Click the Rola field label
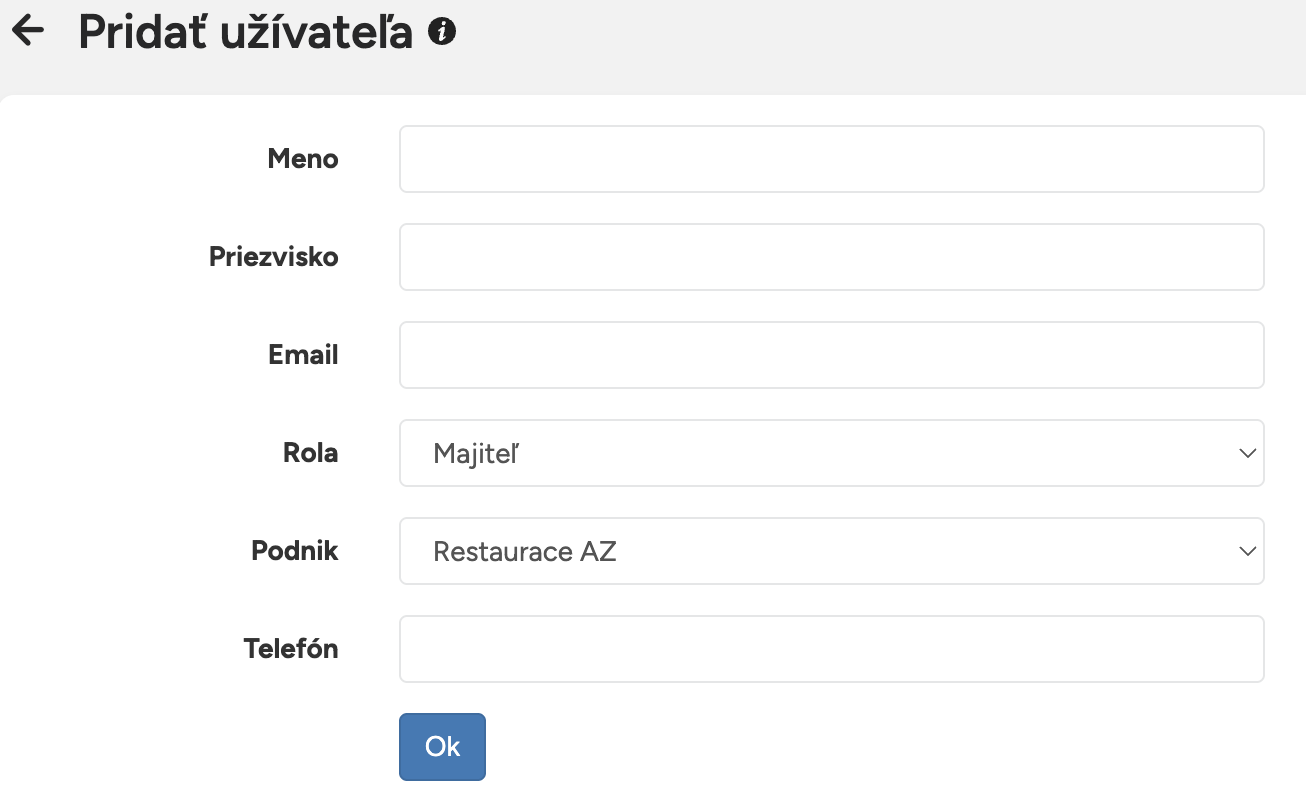 [x=311, y=453]
